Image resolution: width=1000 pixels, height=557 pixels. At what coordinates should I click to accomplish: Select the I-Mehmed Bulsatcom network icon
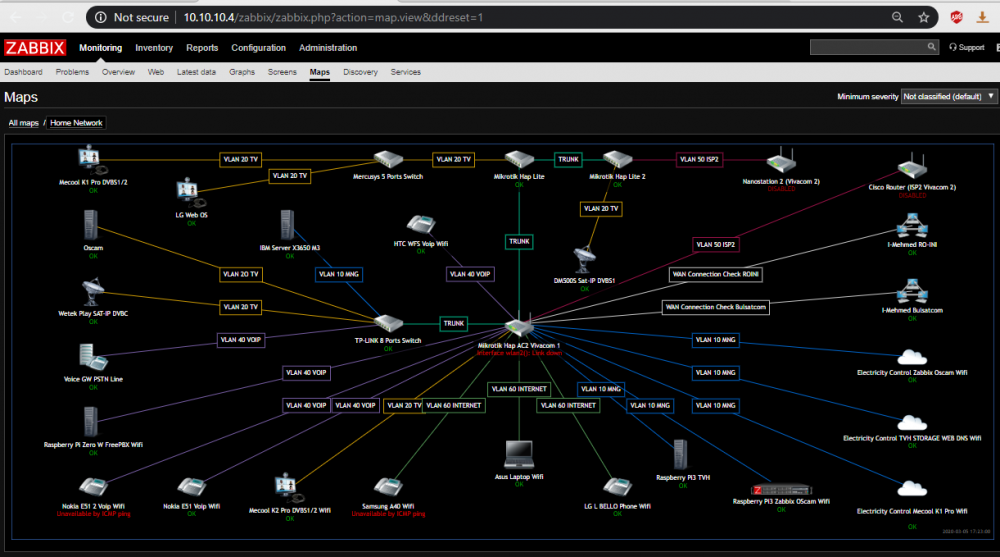pos(912,292)
